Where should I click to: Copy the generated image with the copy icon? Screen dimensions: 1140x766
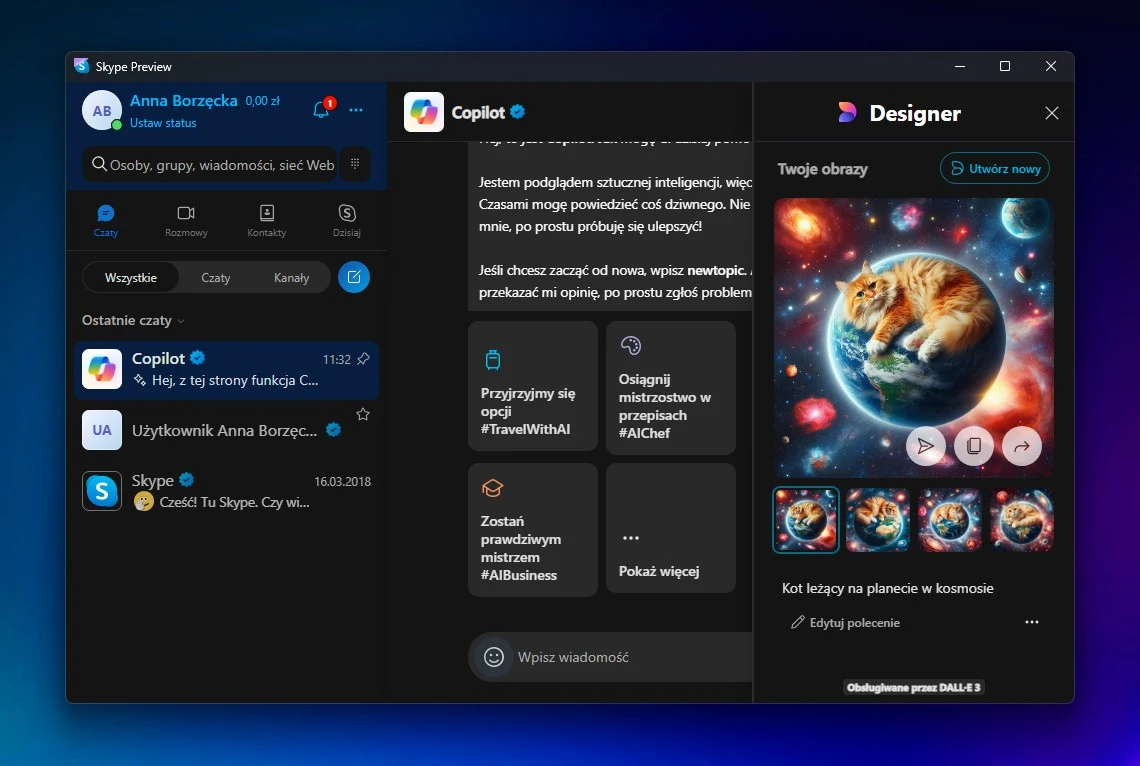pos(973,446)
